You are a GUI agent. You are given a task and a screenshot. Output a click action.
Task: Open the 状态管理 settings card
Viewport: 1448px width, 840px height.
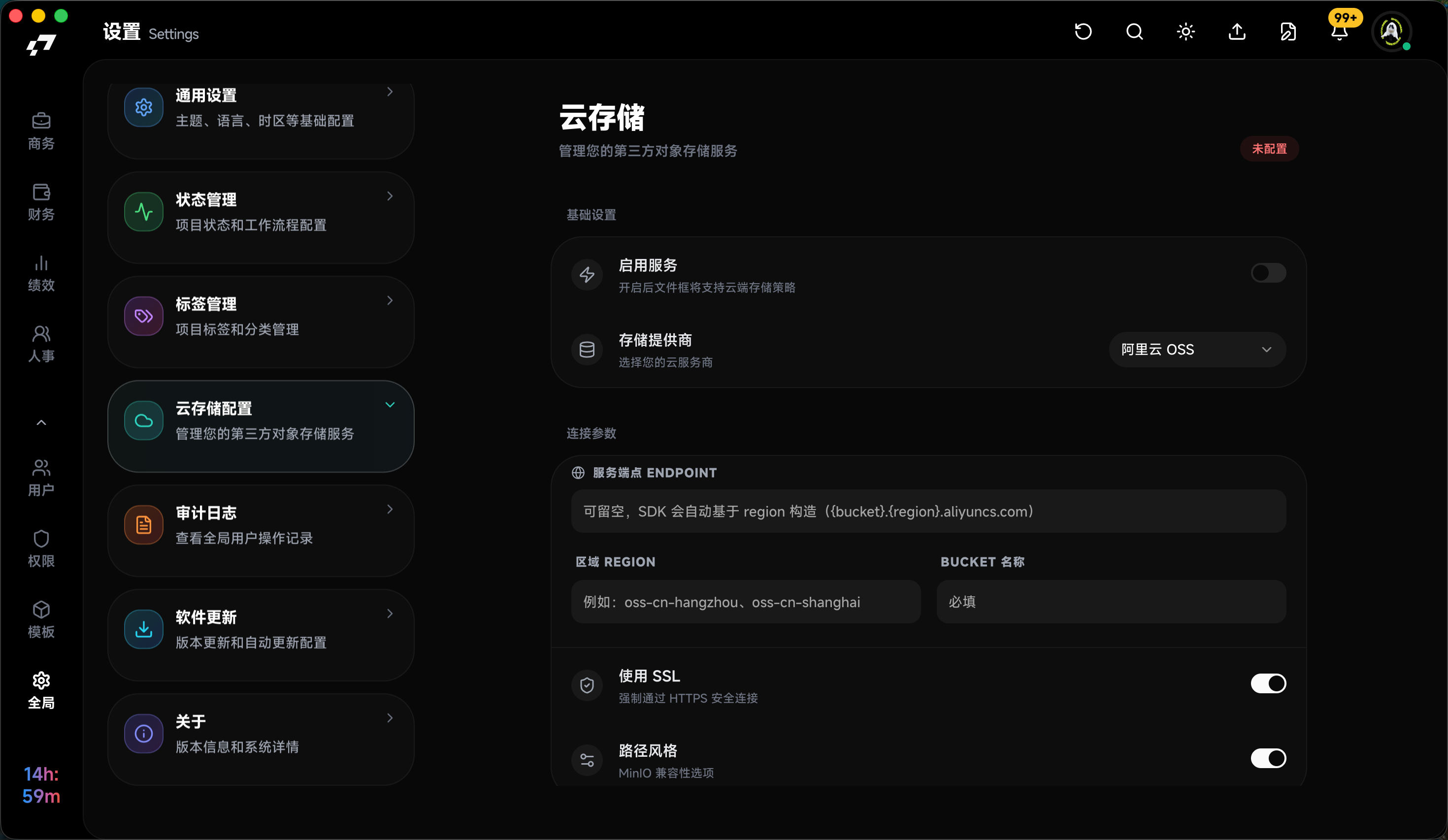pos(260,218)
